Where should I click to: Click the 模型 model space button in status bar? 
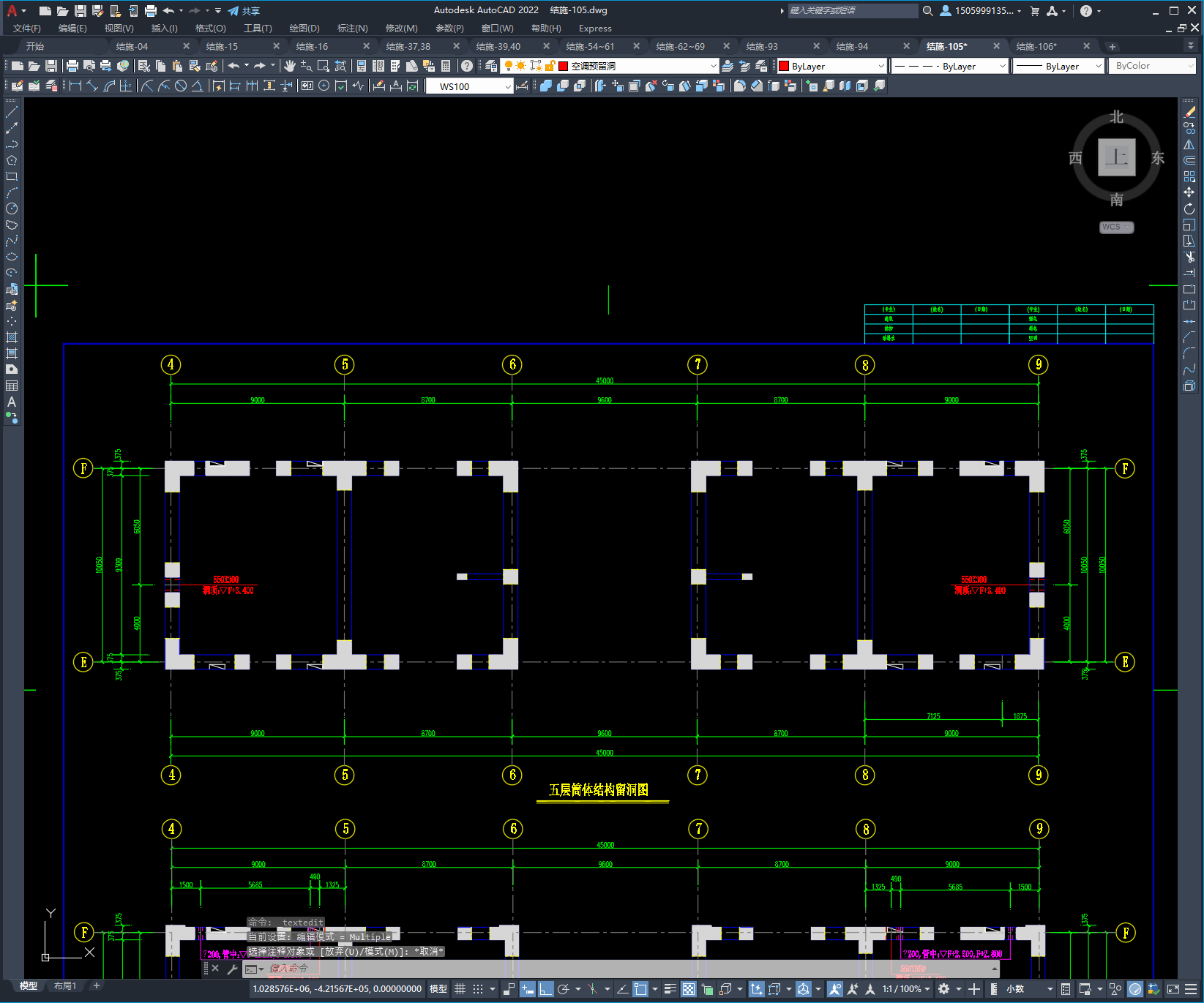tap(438, 989)
